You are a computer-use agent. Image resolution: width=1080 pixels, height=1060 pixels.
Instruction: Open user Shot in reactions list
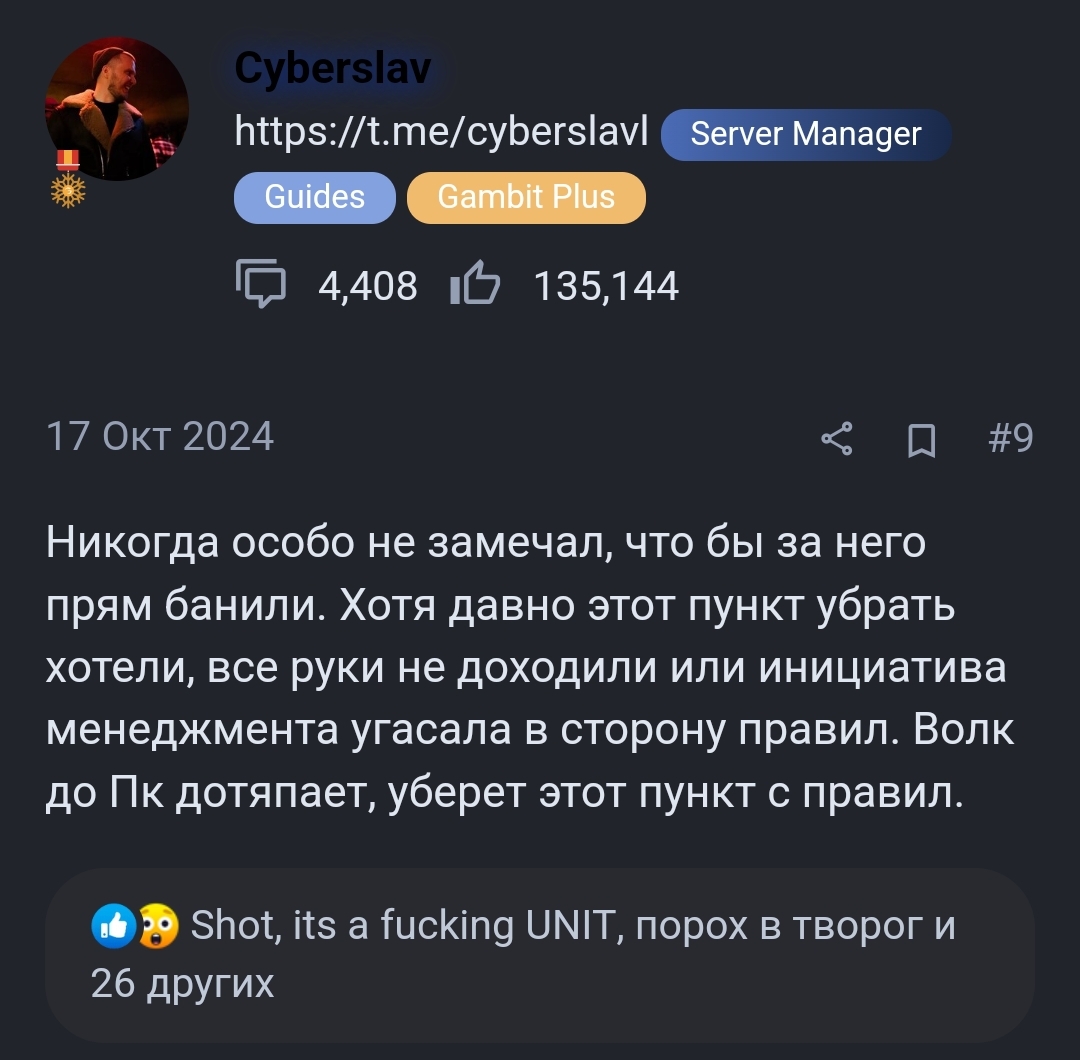231,924
